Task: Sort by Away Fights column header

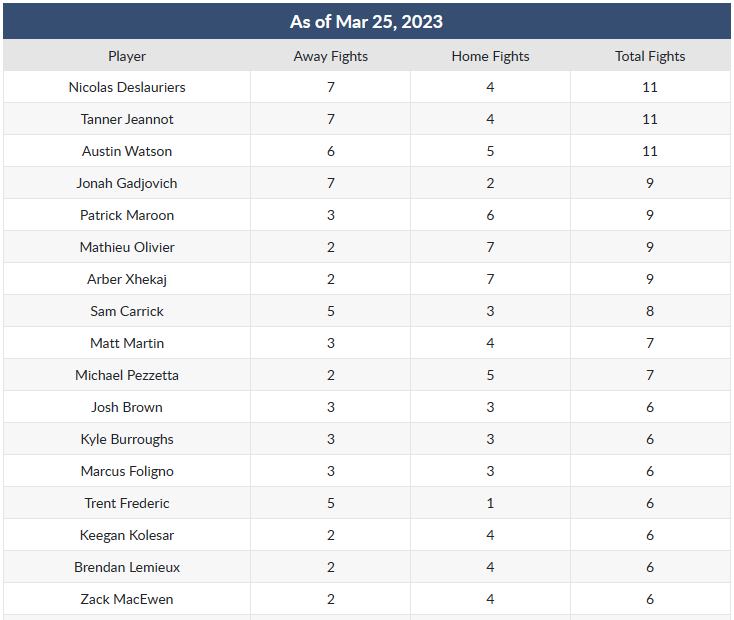Action: [x=330, y=56]
